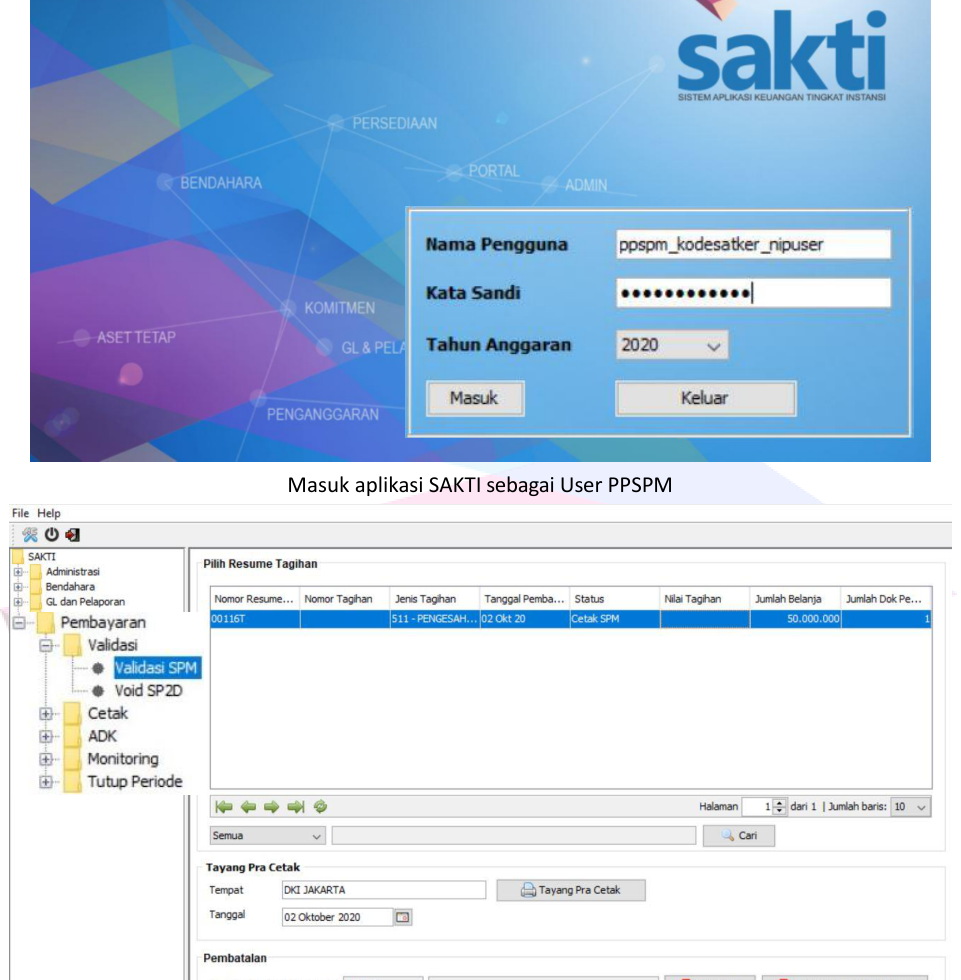
Task: Go to first page with leftmost green arrow
Action: tap(223, 806)
